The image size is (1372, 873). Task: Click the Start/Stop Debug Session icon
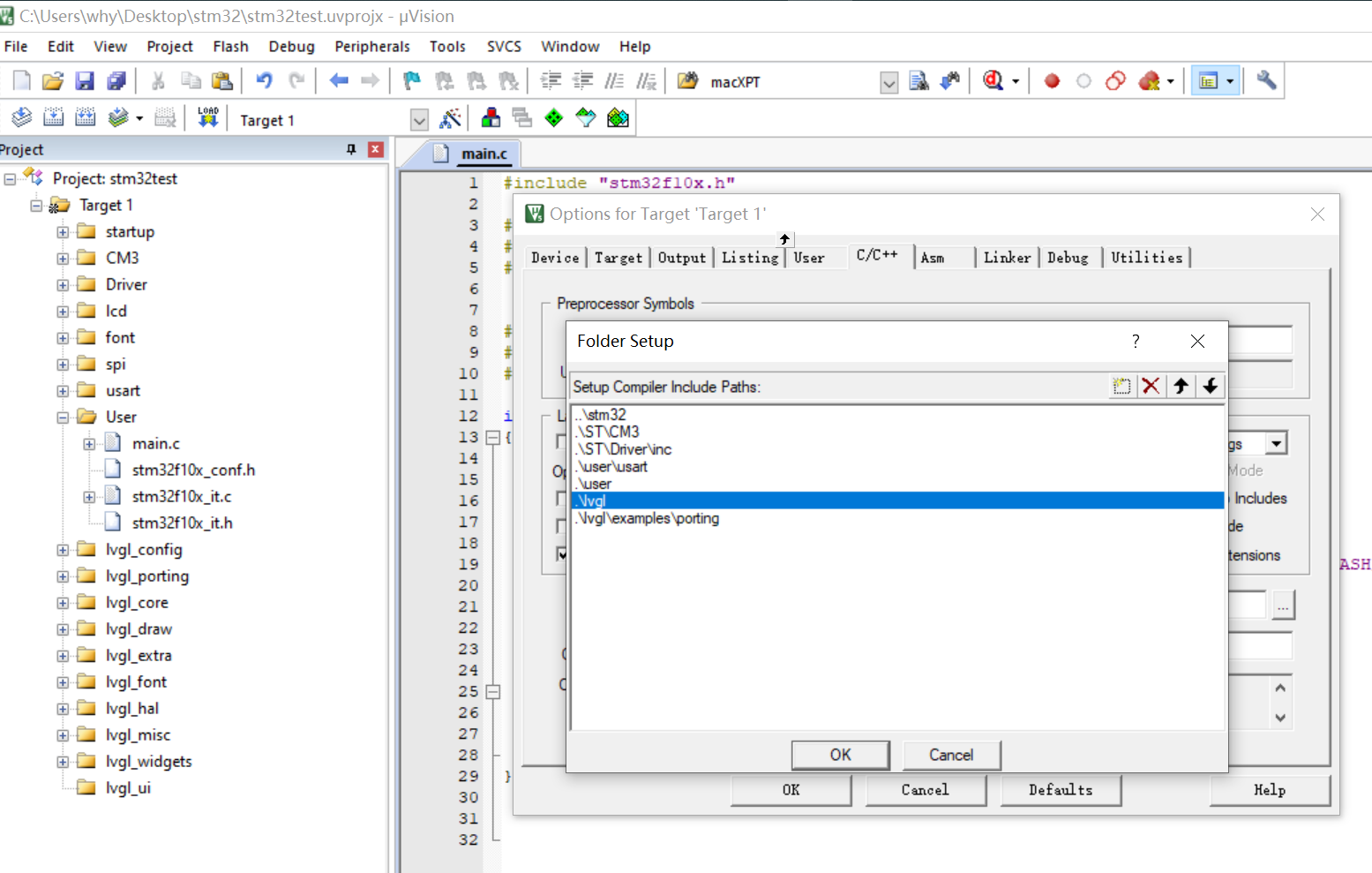click(x=993, y=81)
